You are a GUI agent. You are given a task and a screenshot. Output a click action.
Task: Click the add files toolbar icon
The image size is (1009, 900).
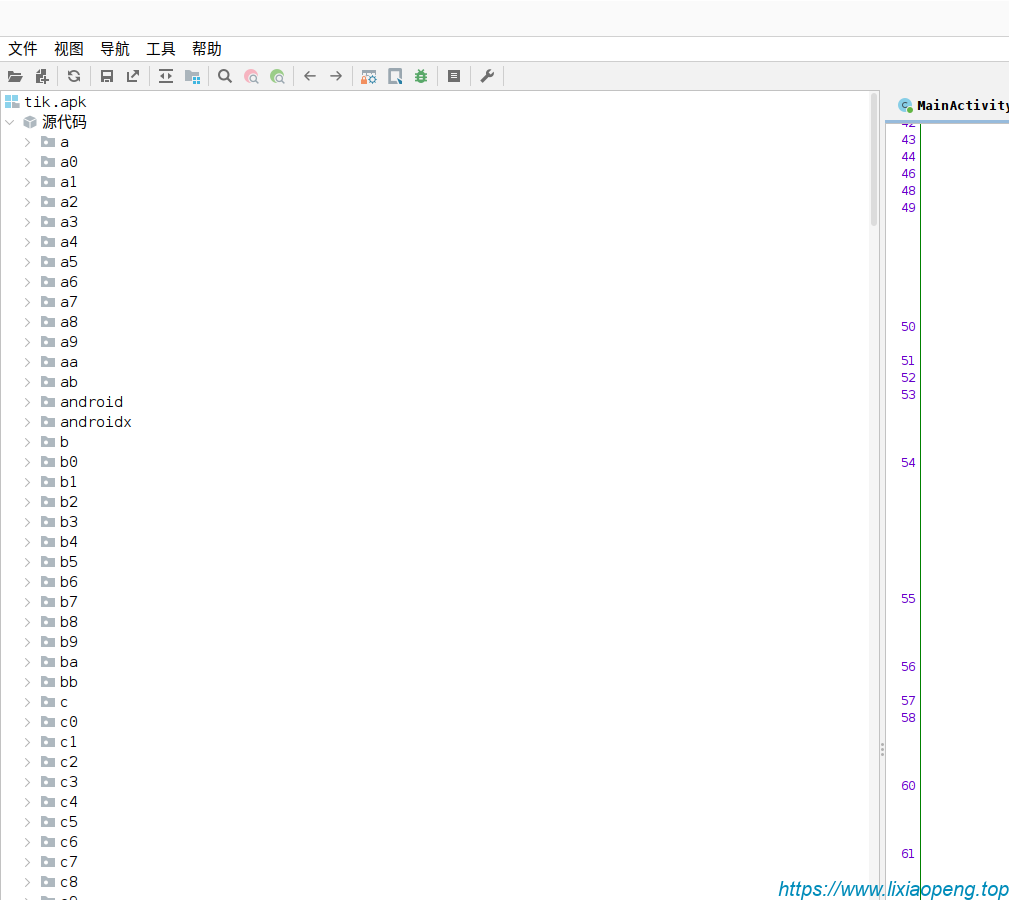tap(41, 76)
